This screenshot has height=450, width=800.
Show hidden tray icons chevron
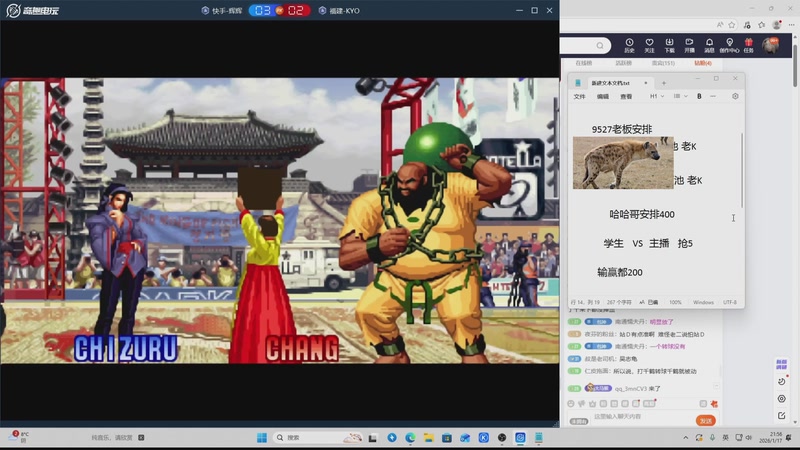point(686,438)
